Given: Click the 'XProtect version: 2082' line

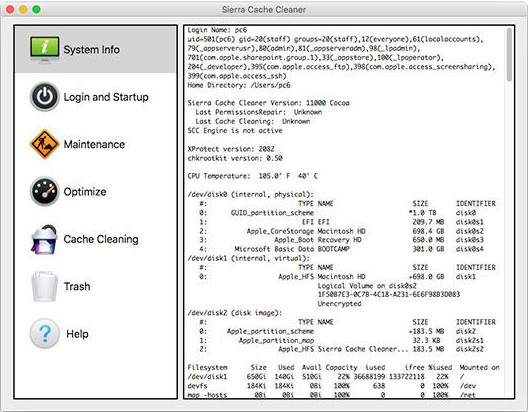Looking at the screenshot, I should [231, 149].
